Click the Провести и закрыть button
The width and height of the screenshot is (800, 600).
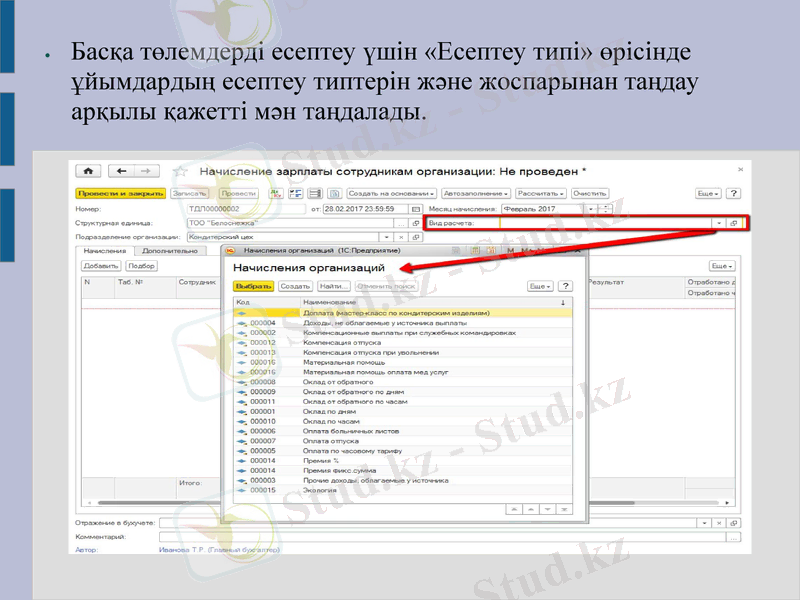click(x=120, y=192)
